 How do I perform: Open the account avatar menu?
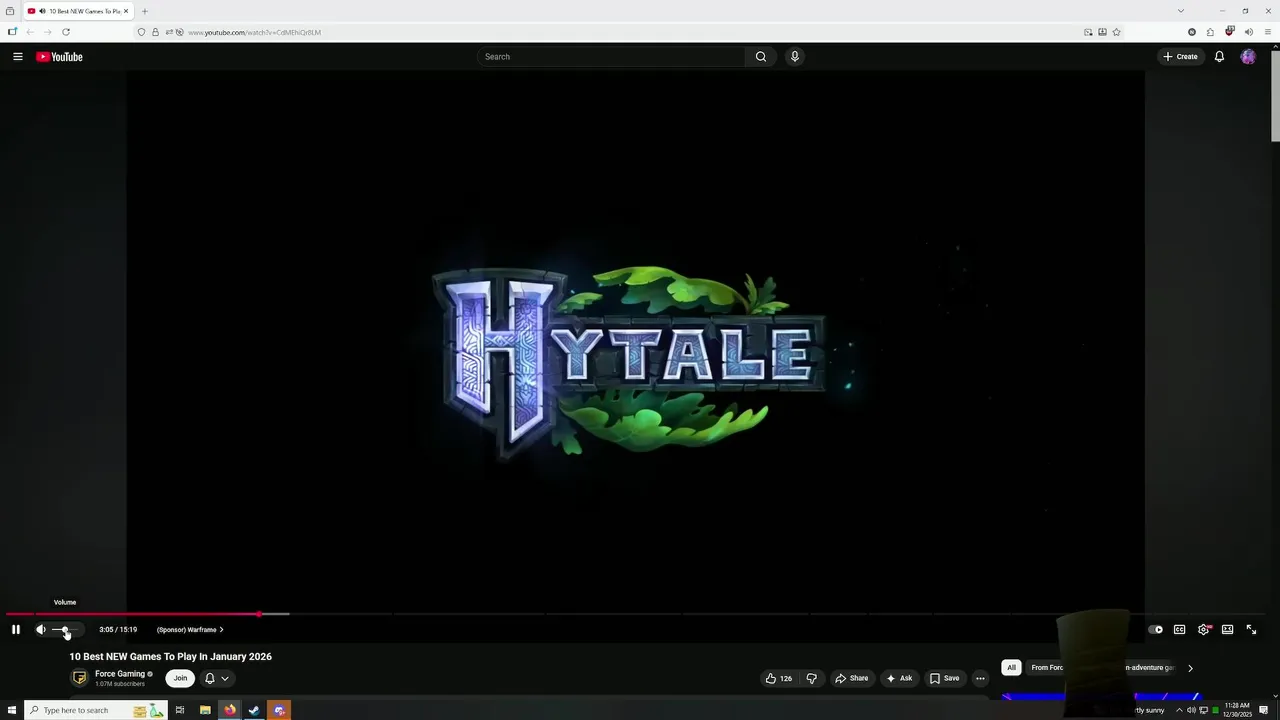coord(1248,57)
